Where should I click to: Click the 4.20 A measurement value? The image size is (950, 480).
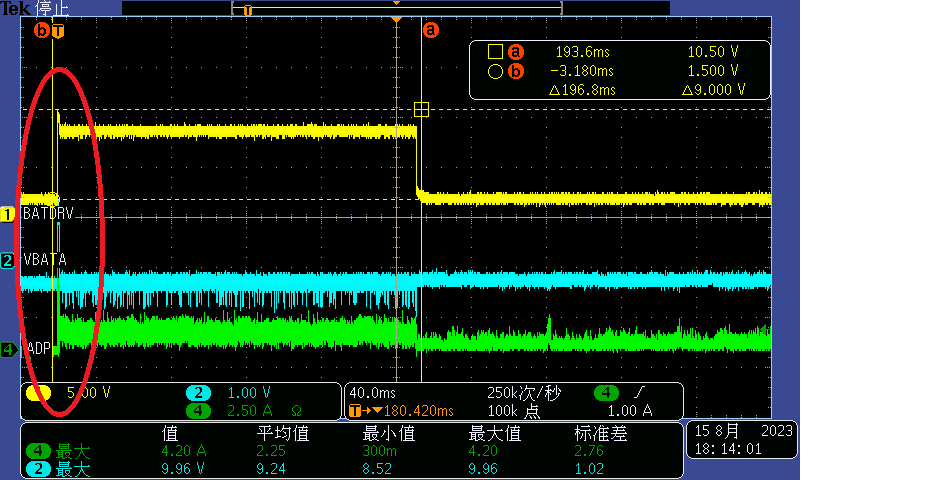point(184,451)
